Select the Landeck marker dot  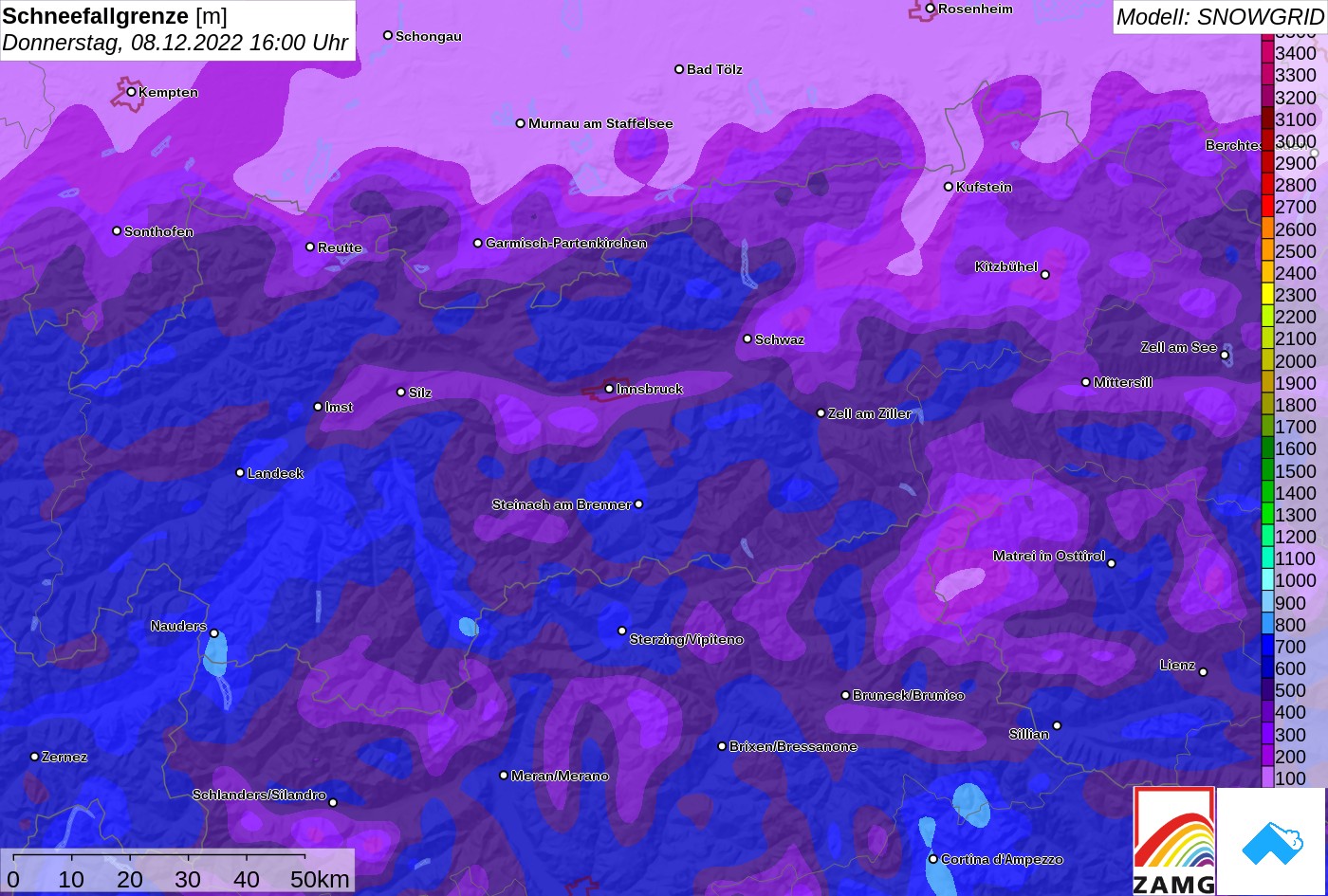(x=240, y=473)
